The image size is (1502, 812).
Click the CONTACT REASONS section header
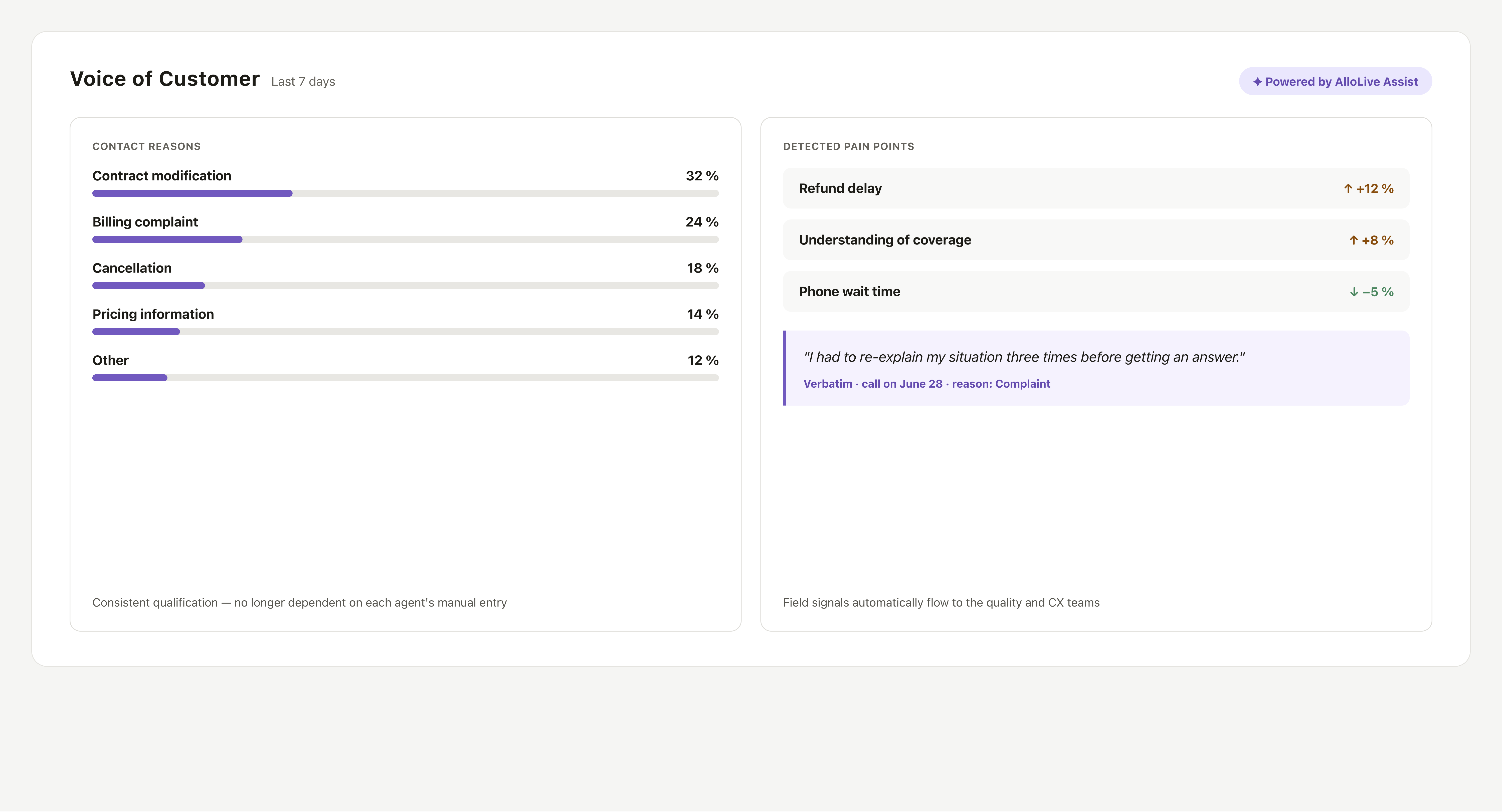pyautogui.click(x=146, y=146)
